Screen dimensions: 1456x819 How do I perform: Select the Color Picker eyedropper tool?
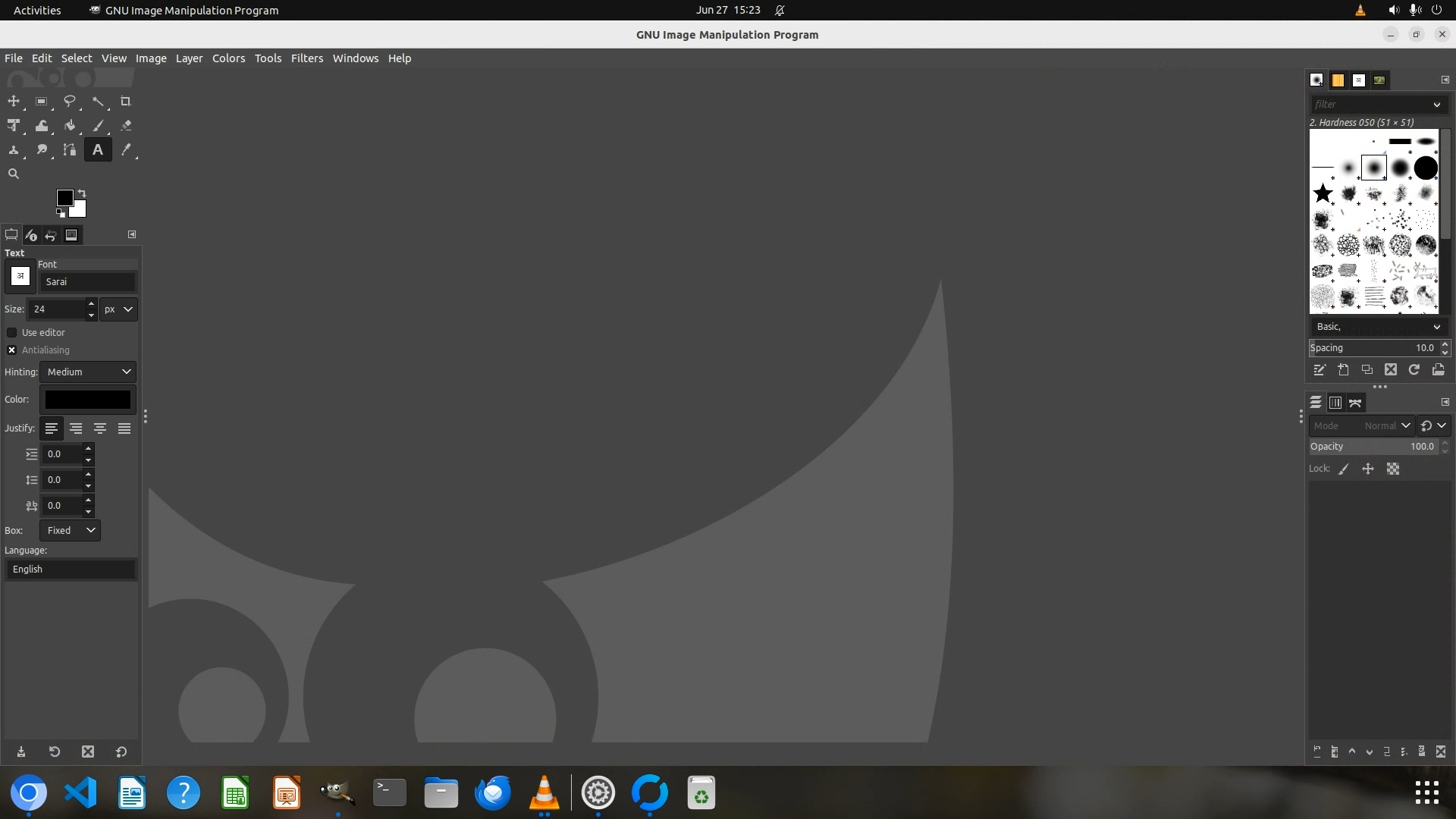click(x=126, y=150)
